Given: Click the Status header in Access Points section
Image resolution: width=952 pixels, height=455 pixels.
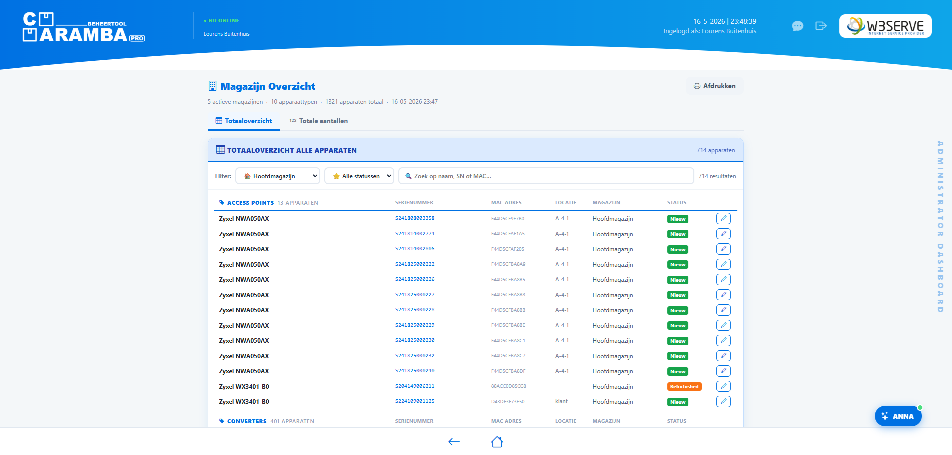Looking at the screenshot, I should (x=678, y=202).
